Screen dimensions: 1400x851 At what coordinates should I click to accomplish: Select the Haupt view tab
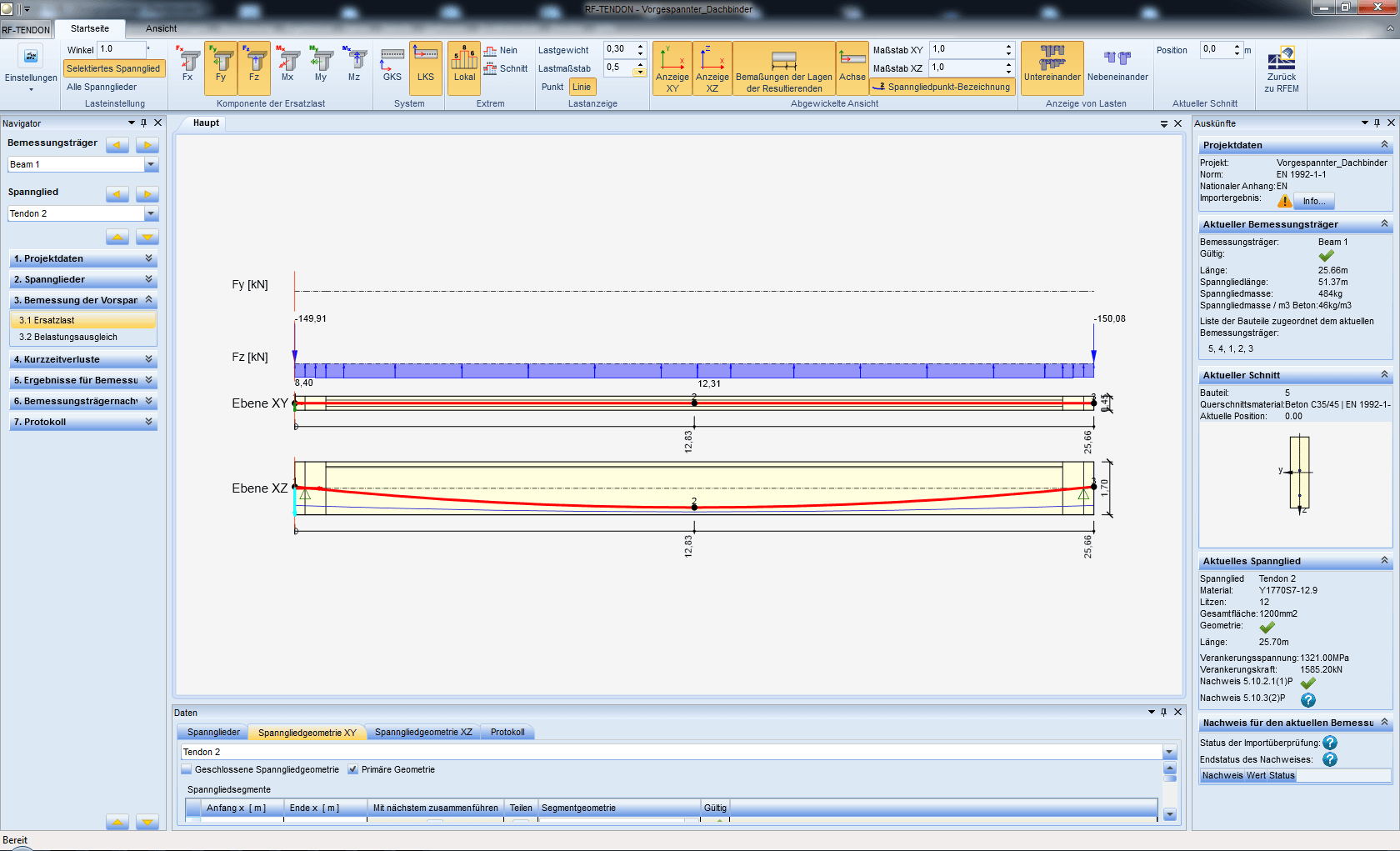coord(206,123)
